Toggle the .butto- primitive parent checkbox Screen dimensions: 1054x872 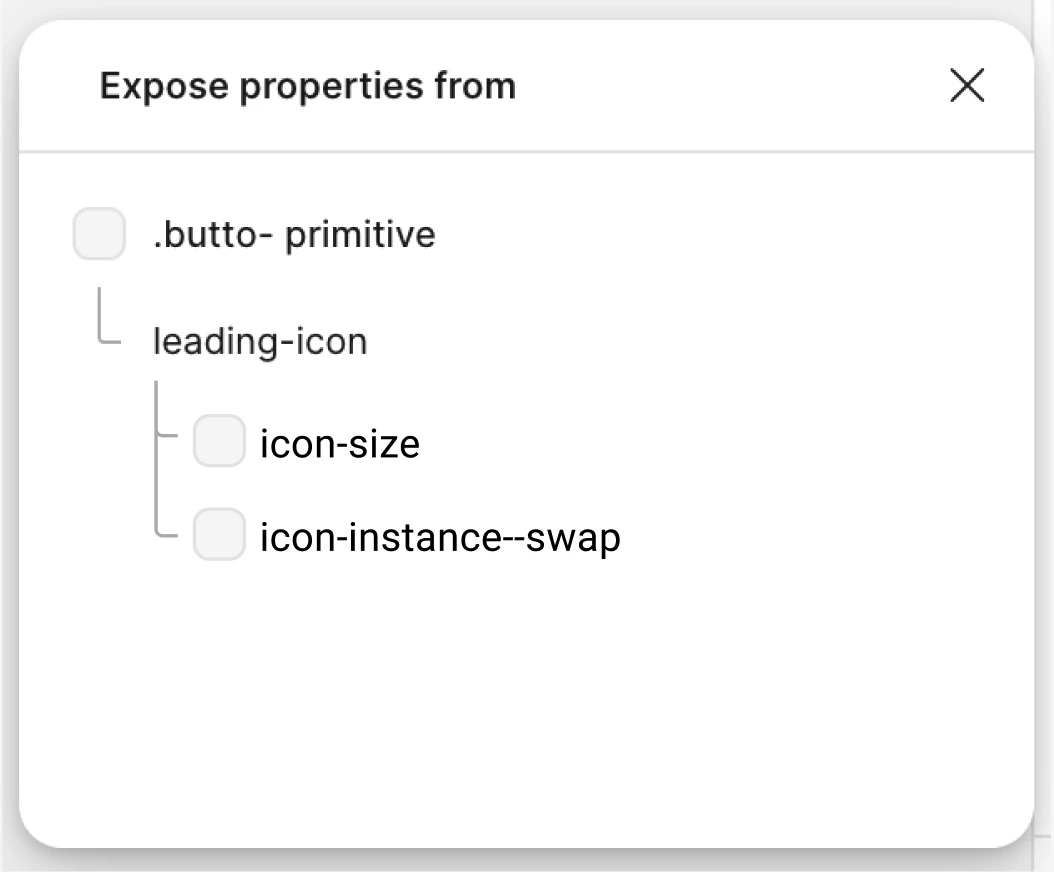click(98, 234)
